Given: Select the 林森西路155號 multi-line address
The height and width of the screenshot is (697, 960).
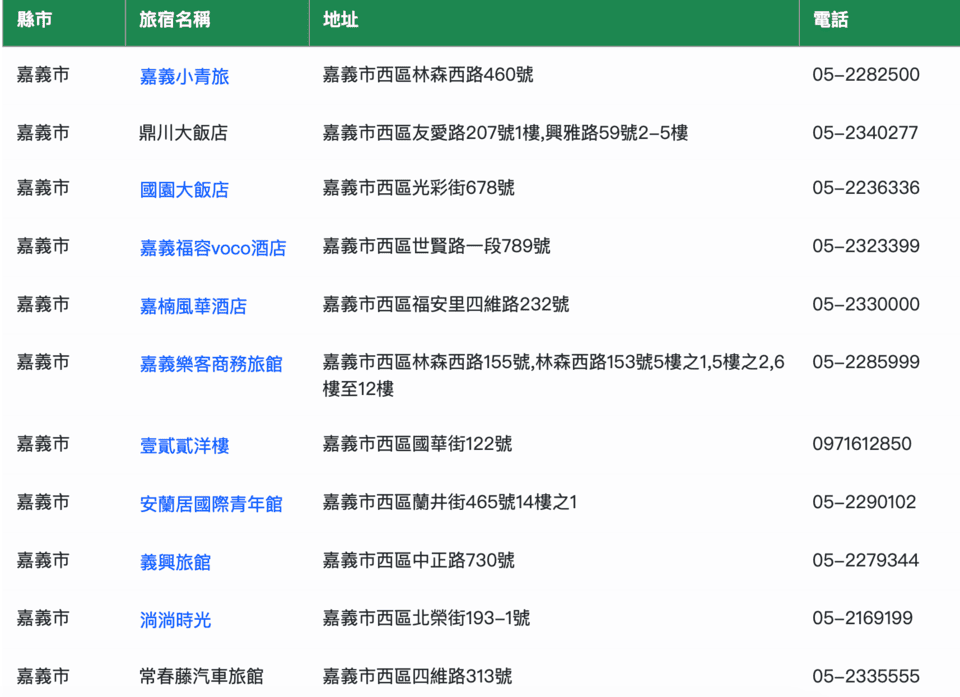Looking at the screenshot, I should [553, 375].
